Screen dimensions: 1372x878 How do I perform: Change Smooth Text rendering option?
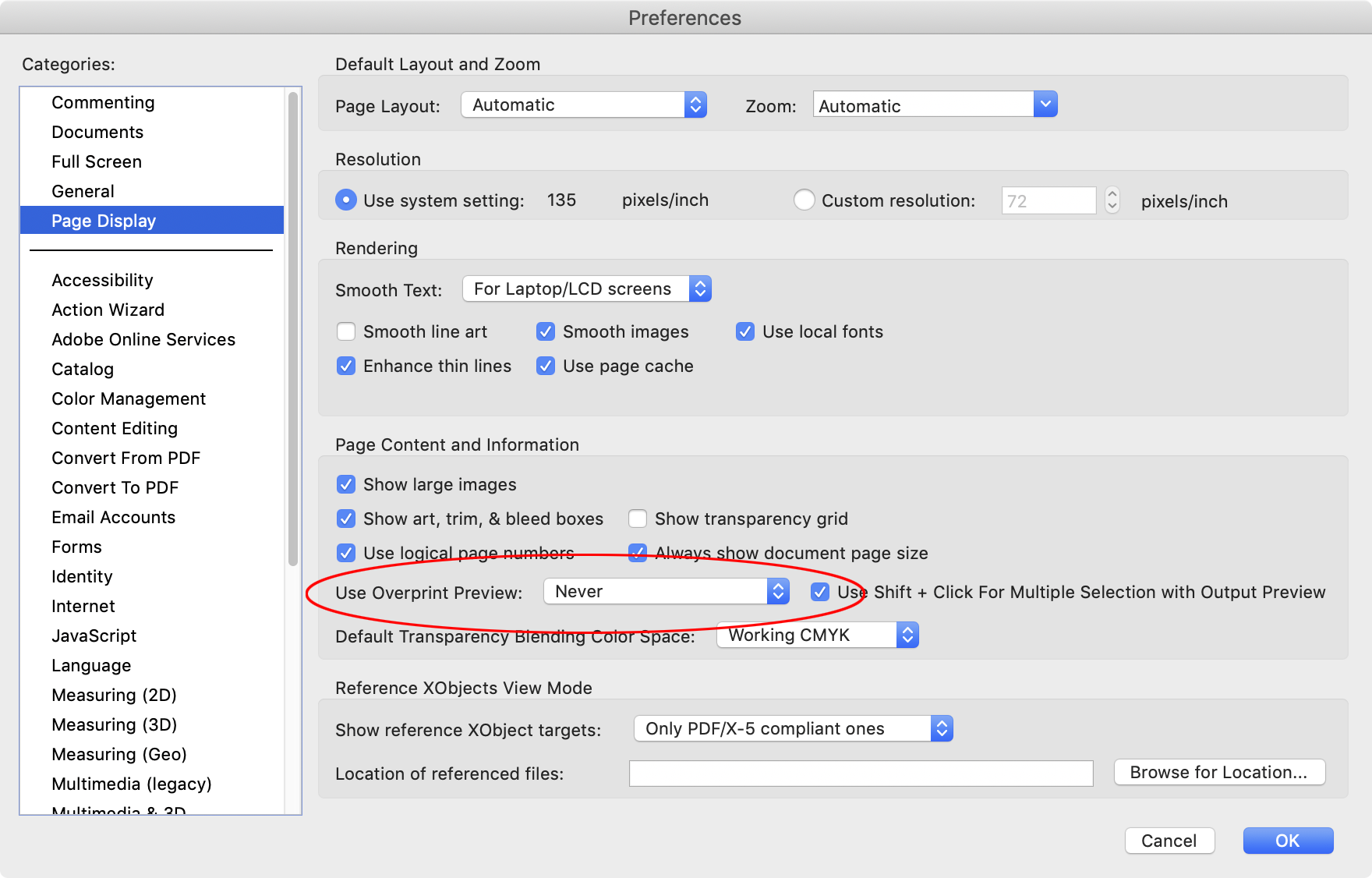click(585, 289)
